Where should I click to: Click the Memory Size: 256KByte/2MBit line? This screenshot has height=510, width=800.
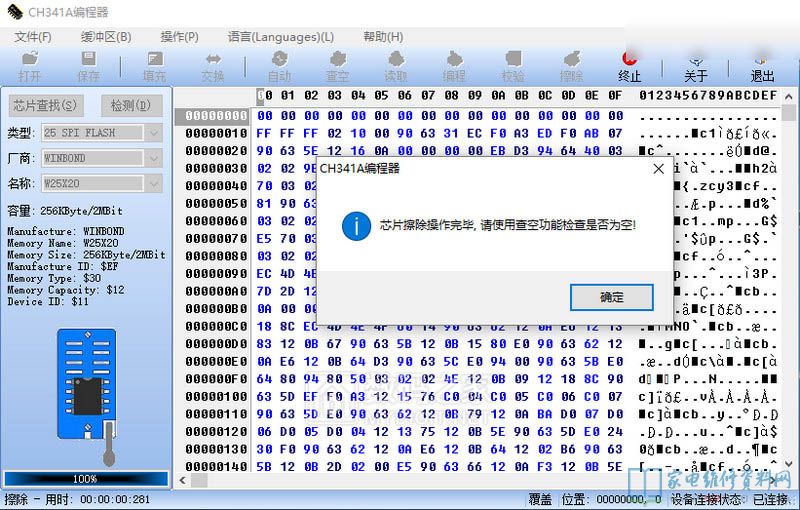coord(86,255)
